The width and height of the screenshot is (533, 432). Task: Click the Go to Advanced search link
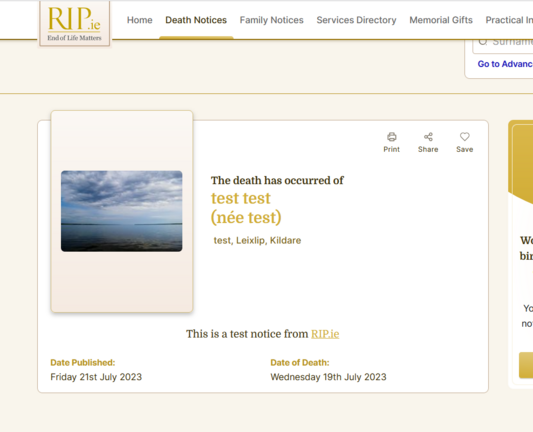505,64
